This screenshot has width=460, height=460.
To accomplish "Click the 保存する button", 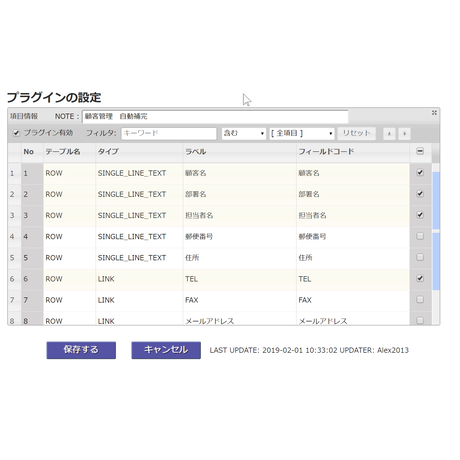I will click(81, 350).
